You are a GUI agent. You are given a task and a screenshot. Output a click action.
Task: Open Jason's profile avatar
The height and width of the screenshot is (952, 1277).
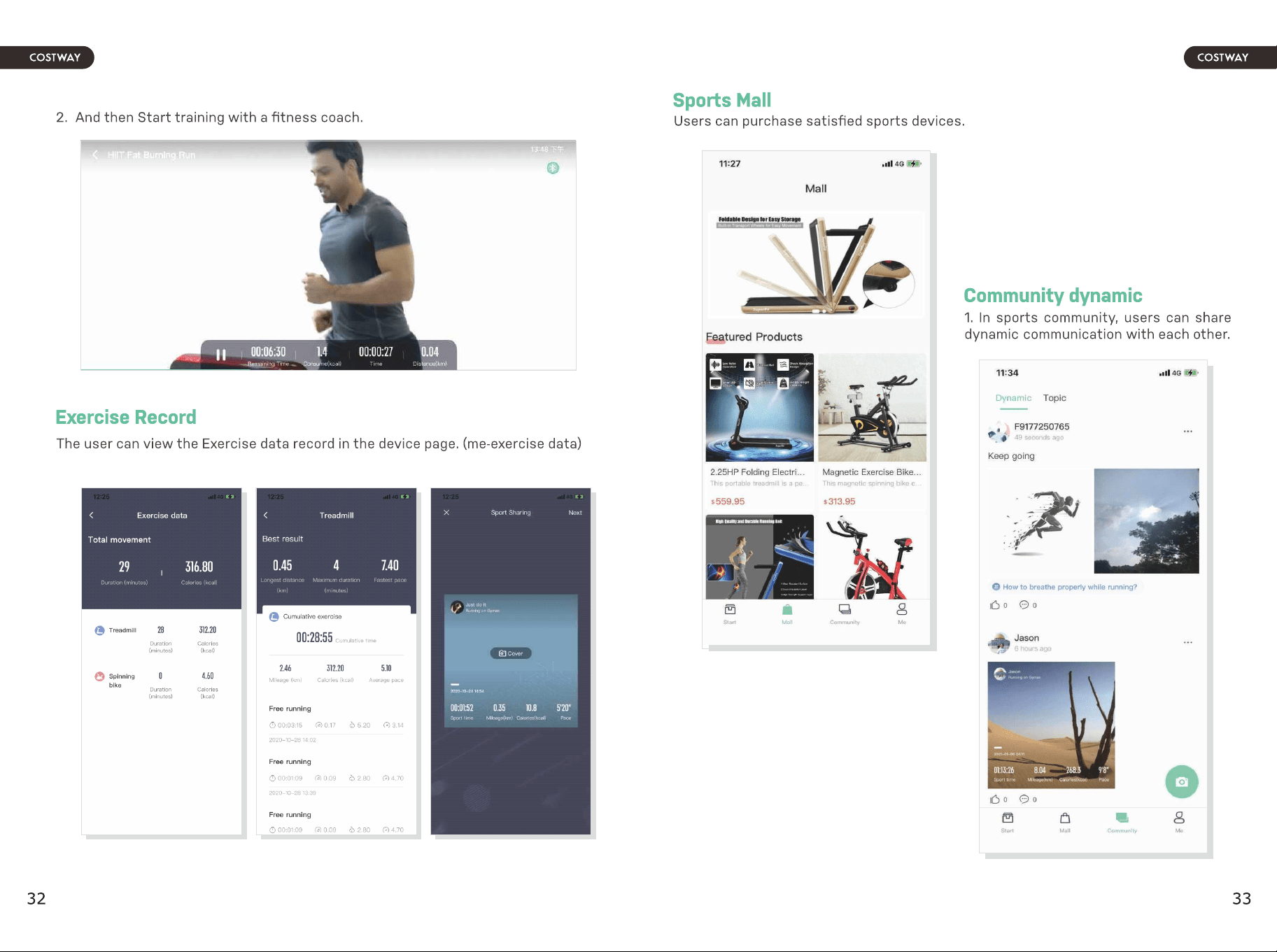[999, 643]
